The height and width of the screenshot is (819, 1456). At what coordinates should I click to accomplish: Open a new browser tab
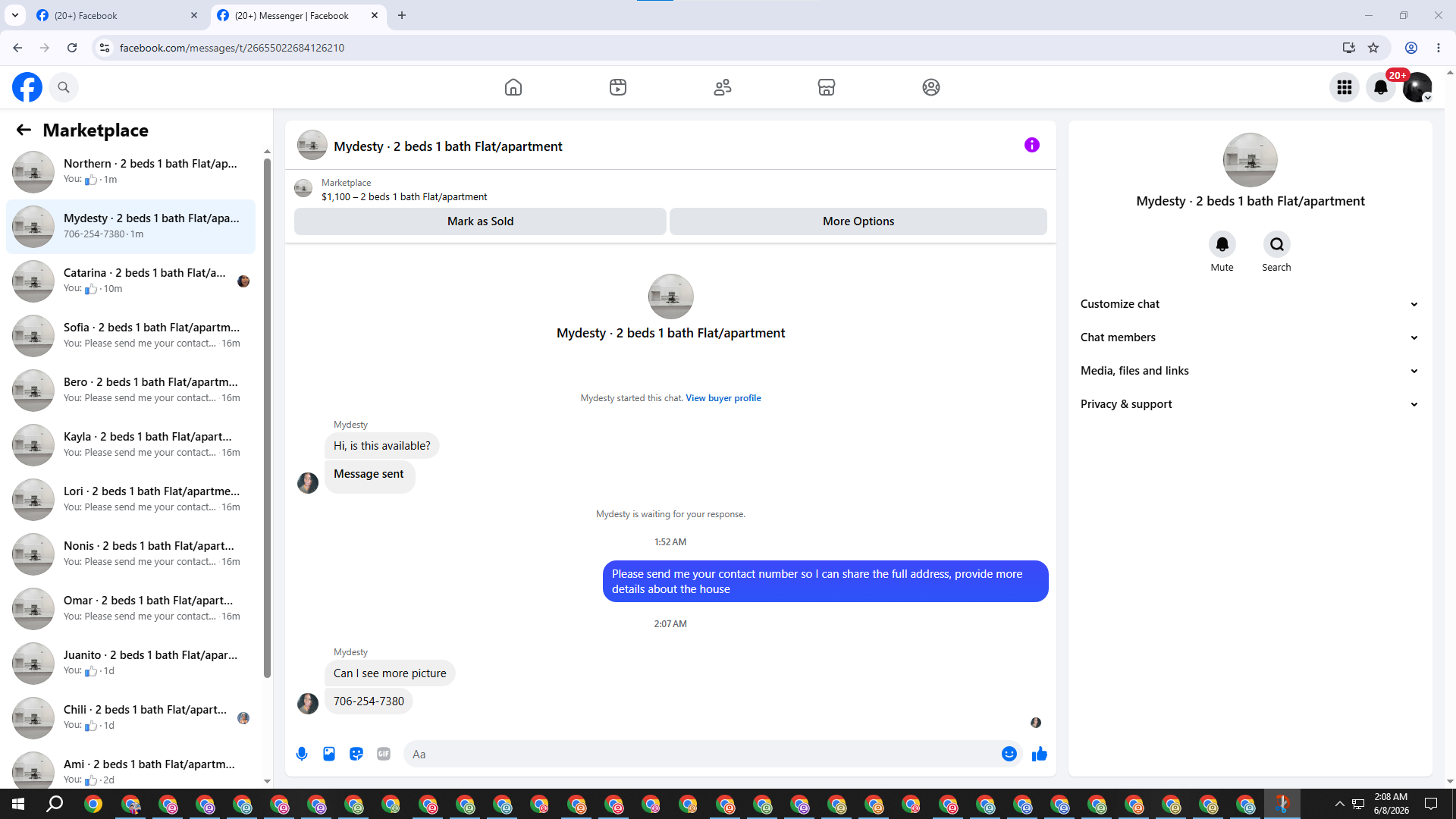click(402, 15)
